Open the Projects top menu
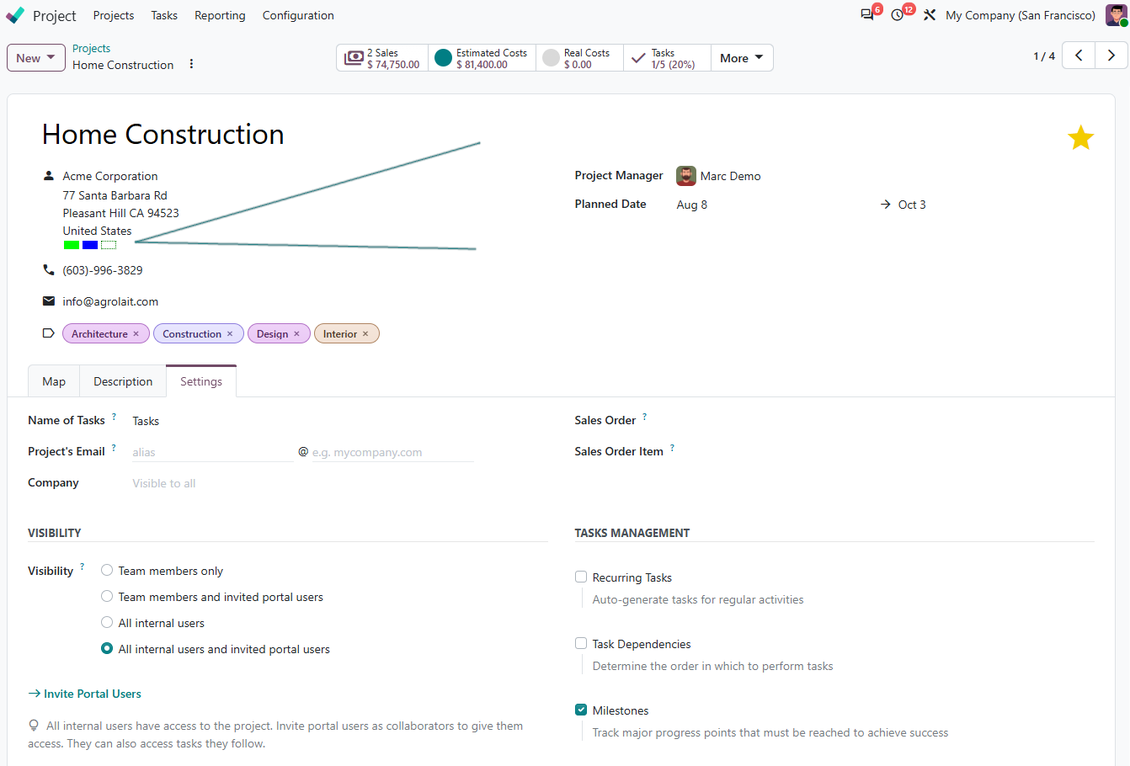1130x766 pixels. (x=113, y=15)
